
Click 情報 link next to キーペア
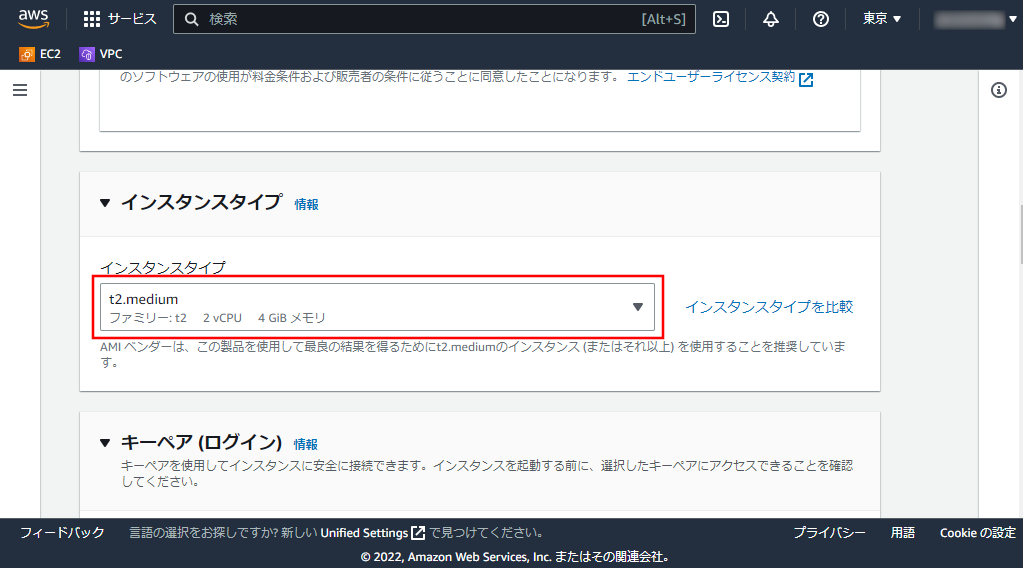pyautogui.click(x=305, y=444)
